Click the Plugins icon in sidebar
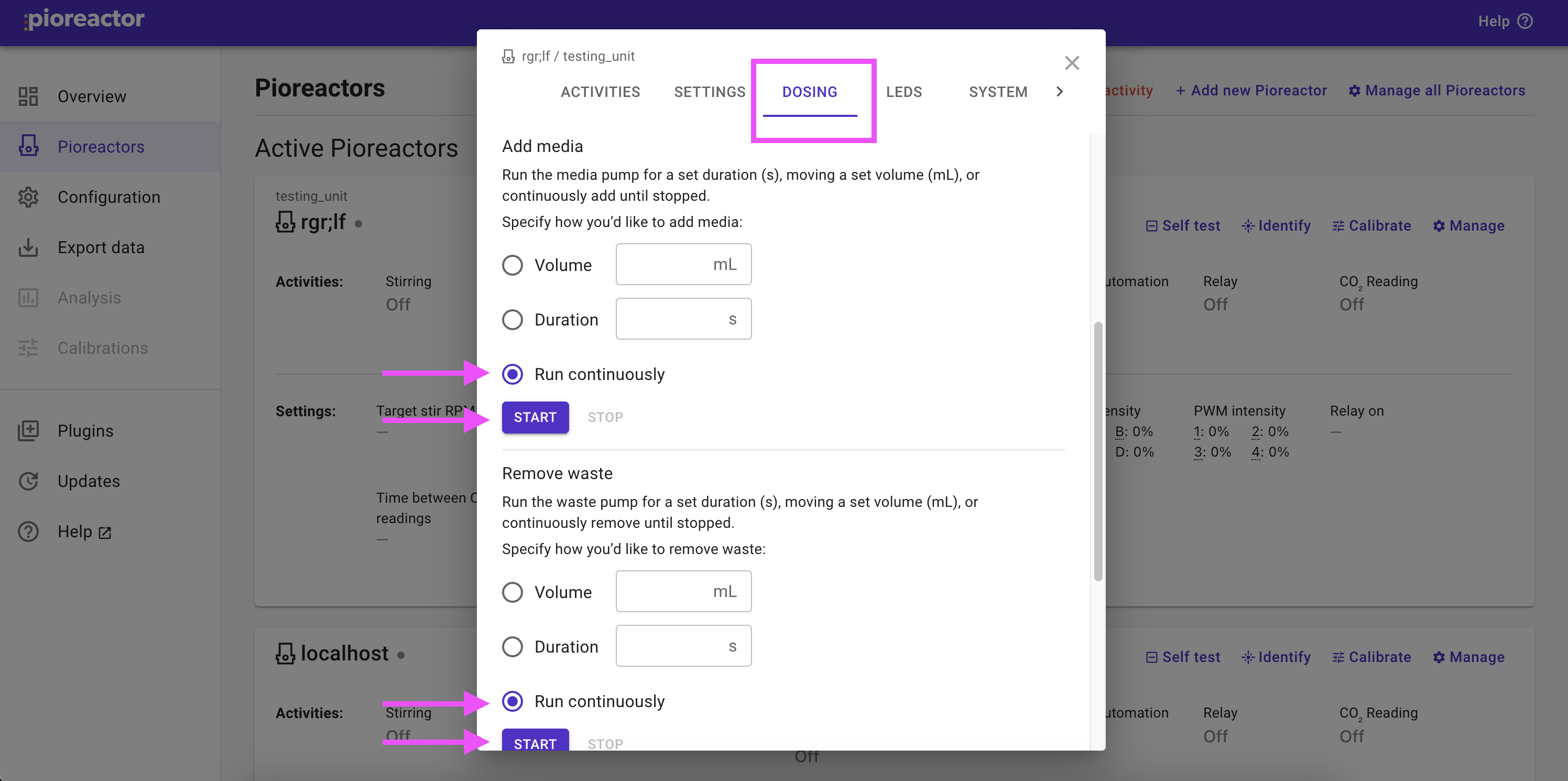 tap(28, 430)
